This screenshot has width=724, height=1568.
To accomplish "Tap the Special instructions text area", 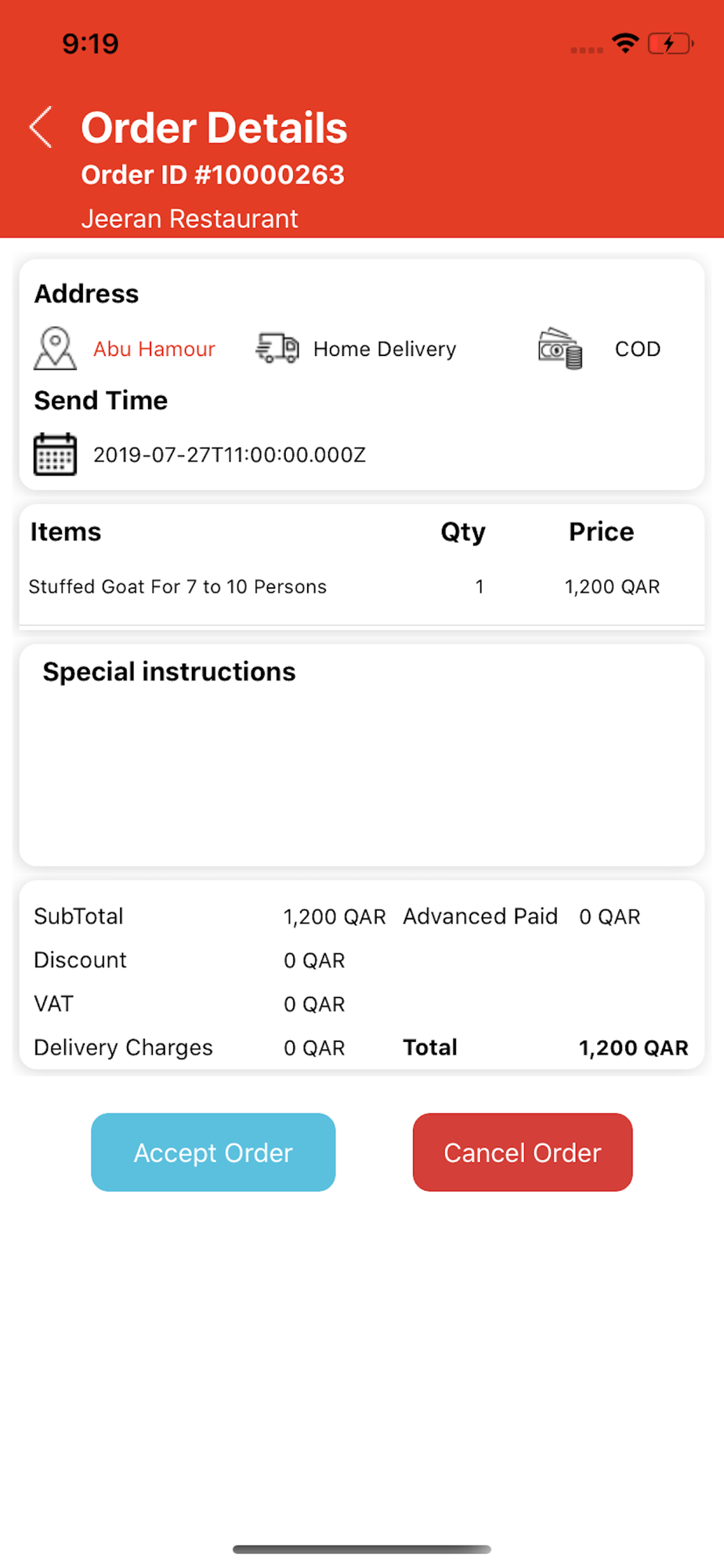I will (361, 768).
